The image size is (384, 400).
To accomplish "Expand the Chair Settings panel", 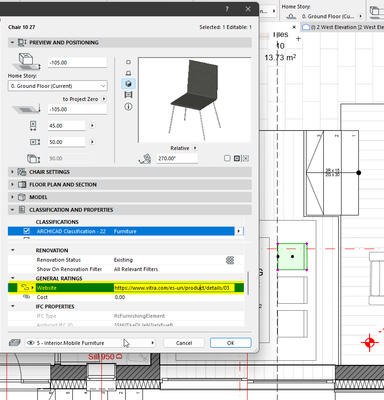I will (12, 172).
